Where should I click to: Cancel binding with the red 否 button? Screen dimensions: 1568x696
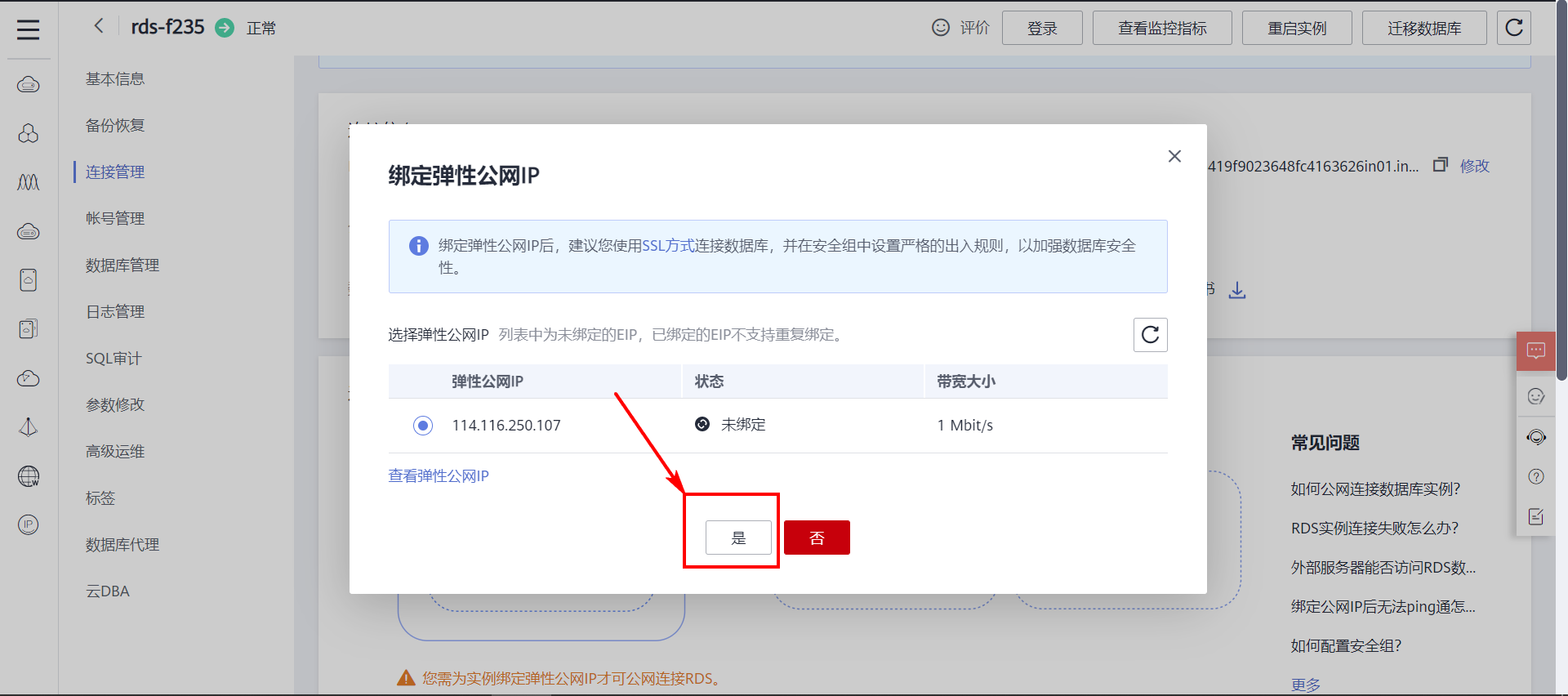817,538
